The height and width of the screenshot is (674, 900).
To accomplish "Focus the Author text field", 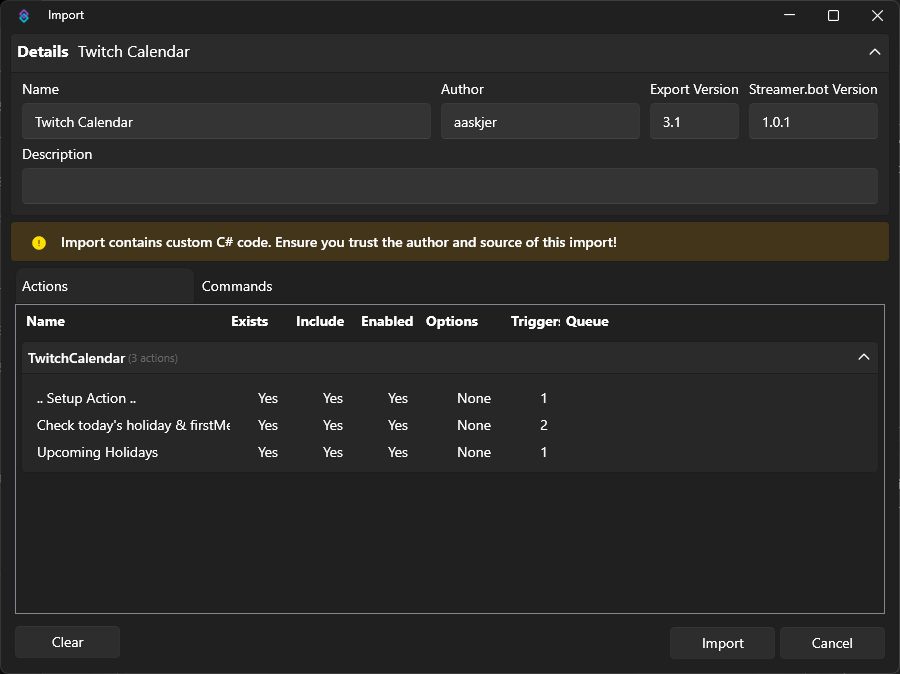I will (539, 122).
